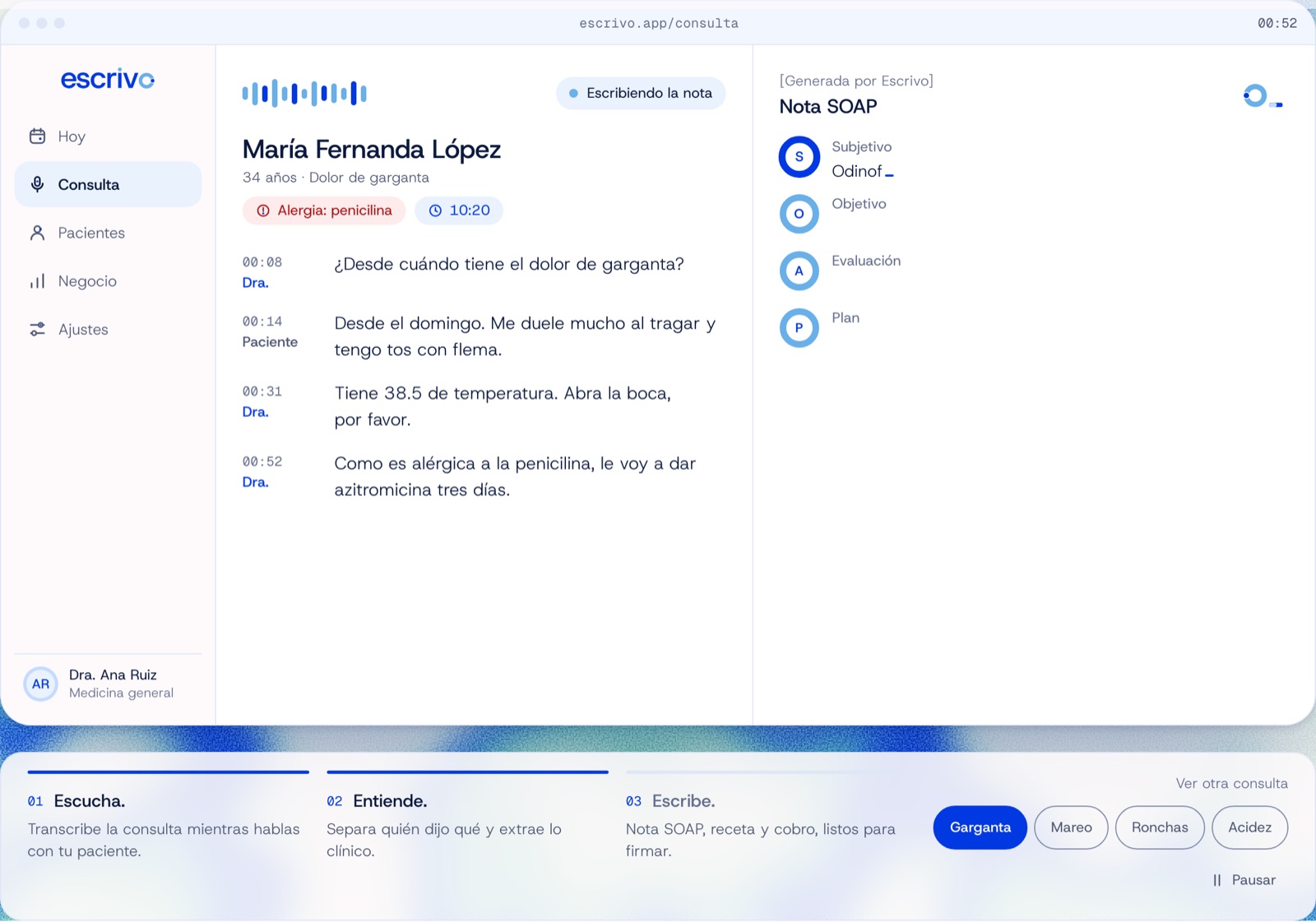Go to Pacientes section
1316x922 pixels.
pyautogui.click(x=108, y=233)
